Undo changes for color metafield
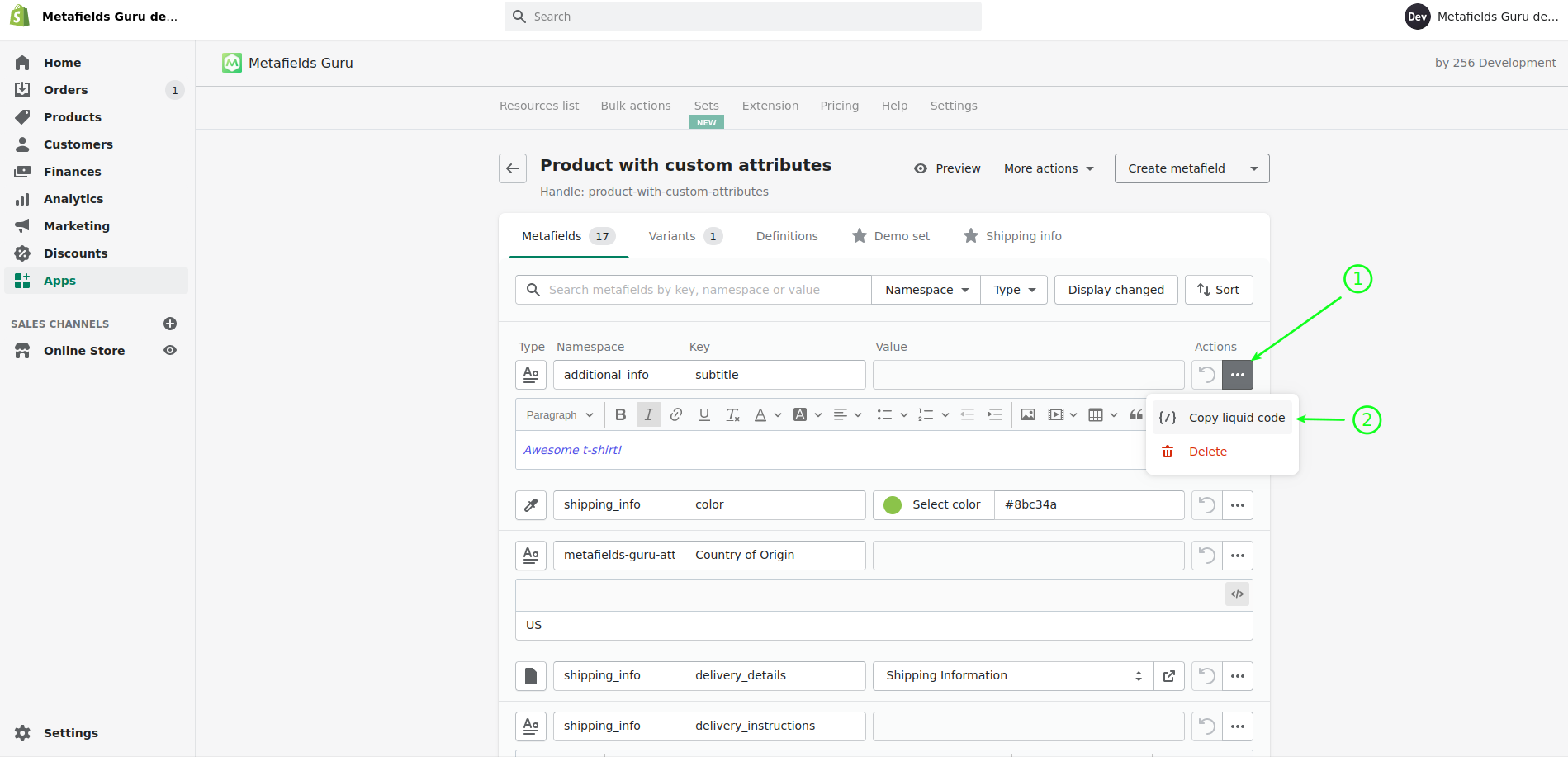1568x757 pixels. [x=1206, y=505]
